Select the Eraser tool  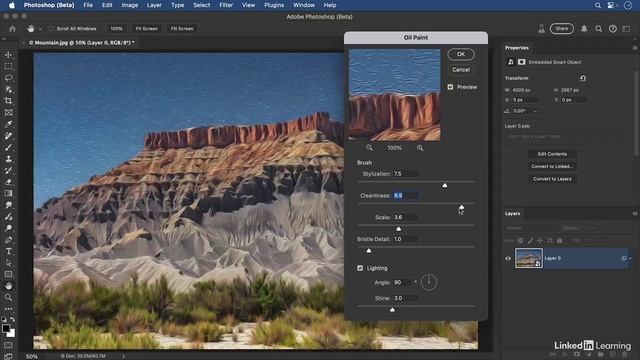click(x=9, y=182)
